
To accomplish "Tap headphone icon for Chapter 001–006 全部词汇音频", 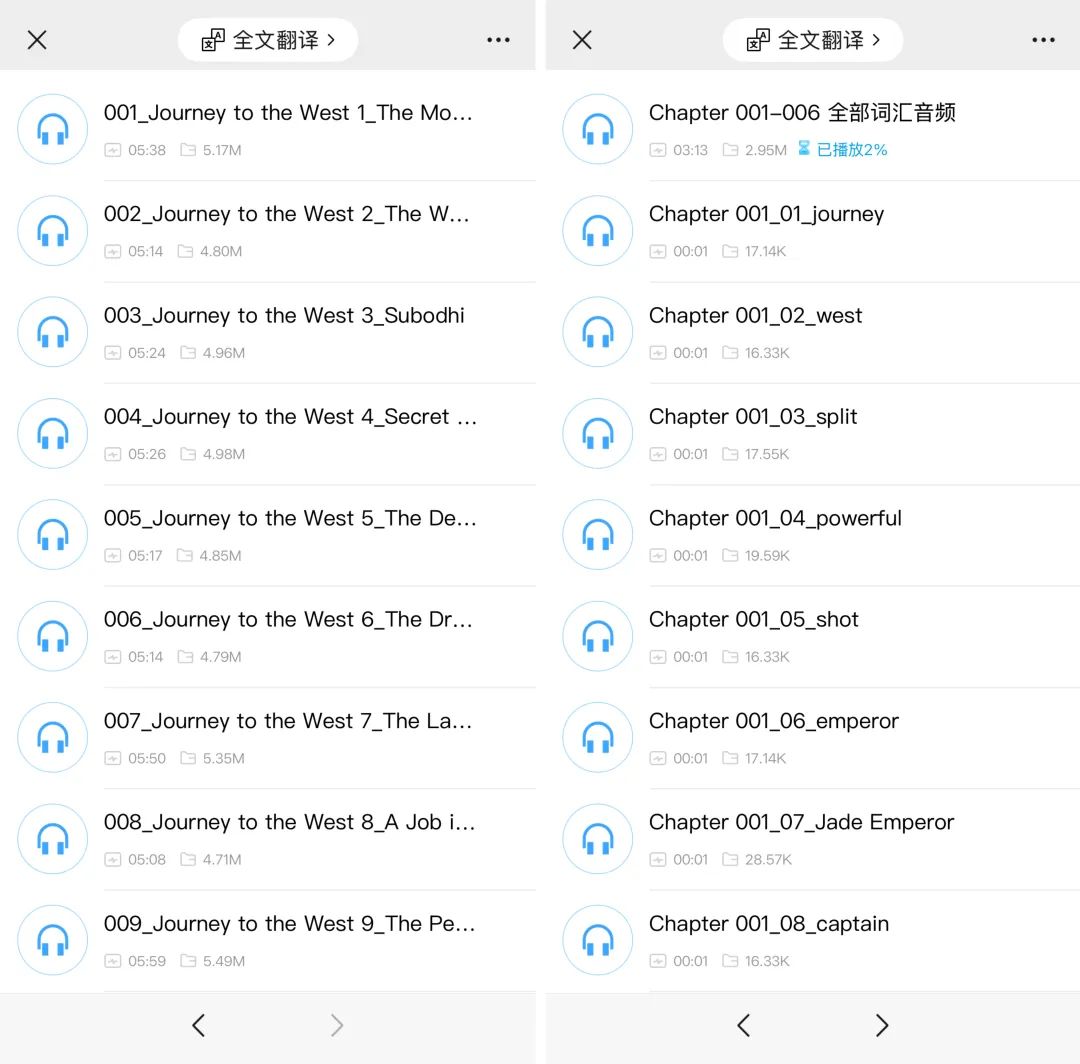I will point(598,129).
